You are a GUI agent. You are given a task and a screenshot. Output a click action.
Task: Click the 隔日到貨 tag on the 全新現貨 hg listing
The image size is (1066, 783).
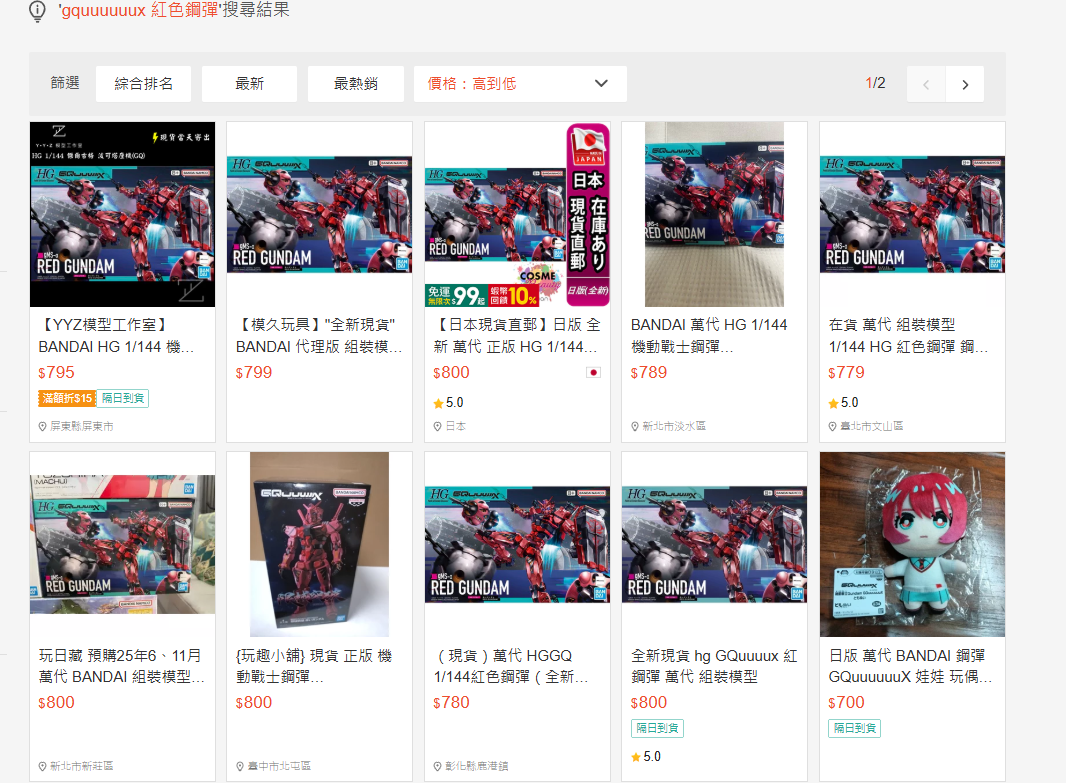pyautogui.click(x=657, y=728)
